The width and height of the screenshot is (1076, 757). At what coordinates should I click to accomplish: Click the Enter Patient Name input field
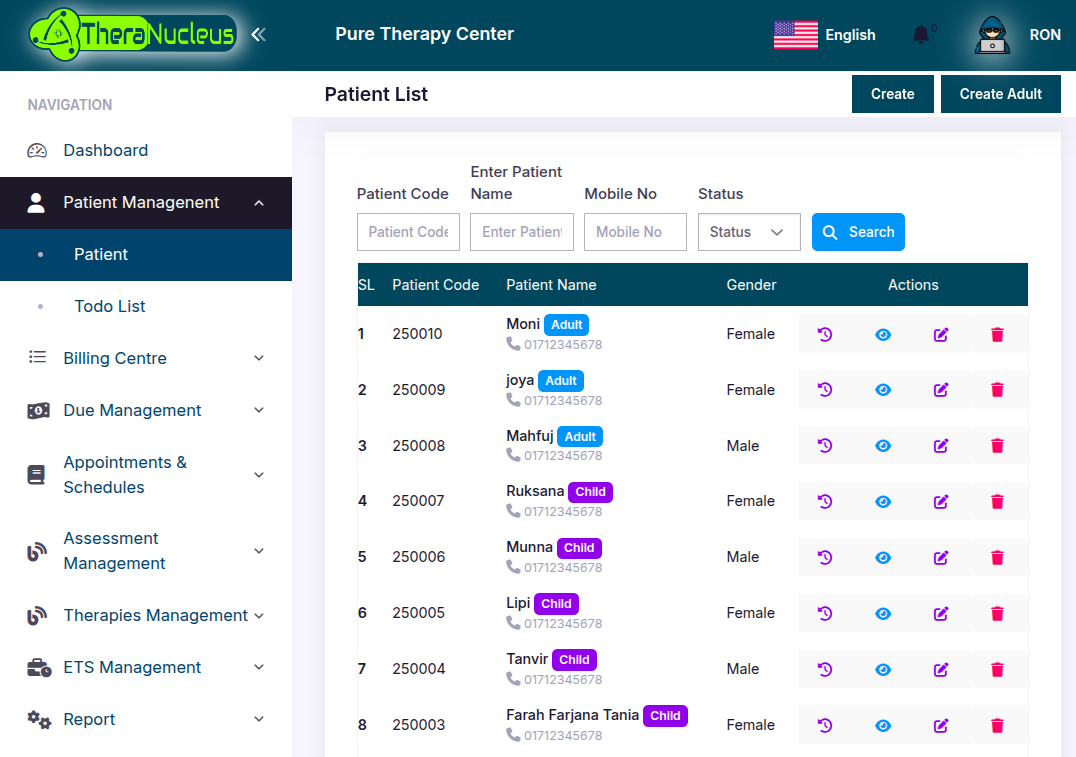(522, 232)
